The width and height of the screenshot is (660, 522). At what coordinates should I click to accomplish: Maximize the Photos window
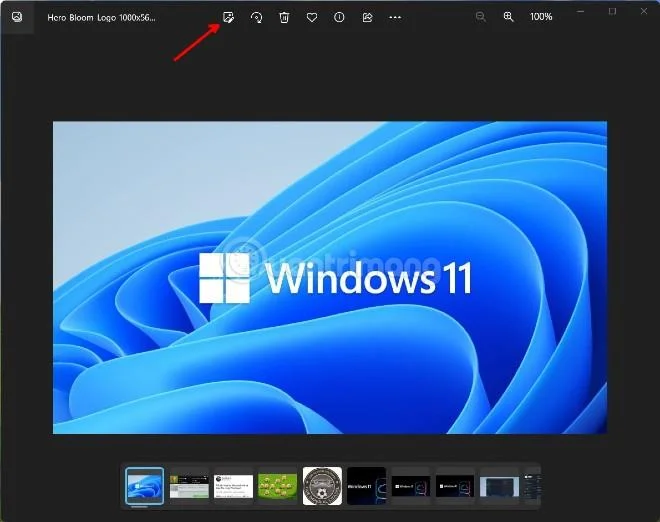(x=612, y=11)
